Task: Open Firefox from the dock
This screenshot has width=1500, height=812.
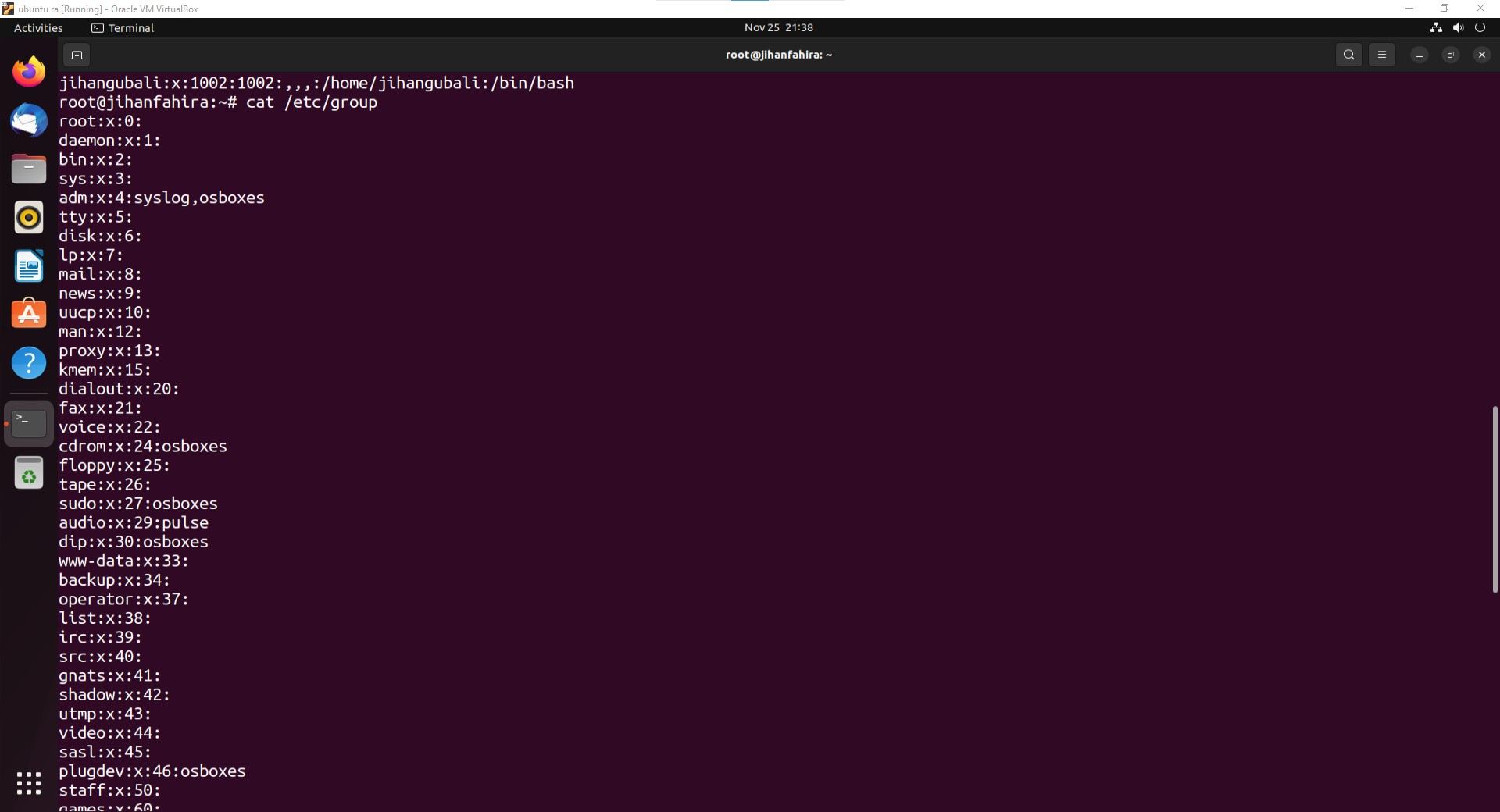Action: [x=29, y=72]
